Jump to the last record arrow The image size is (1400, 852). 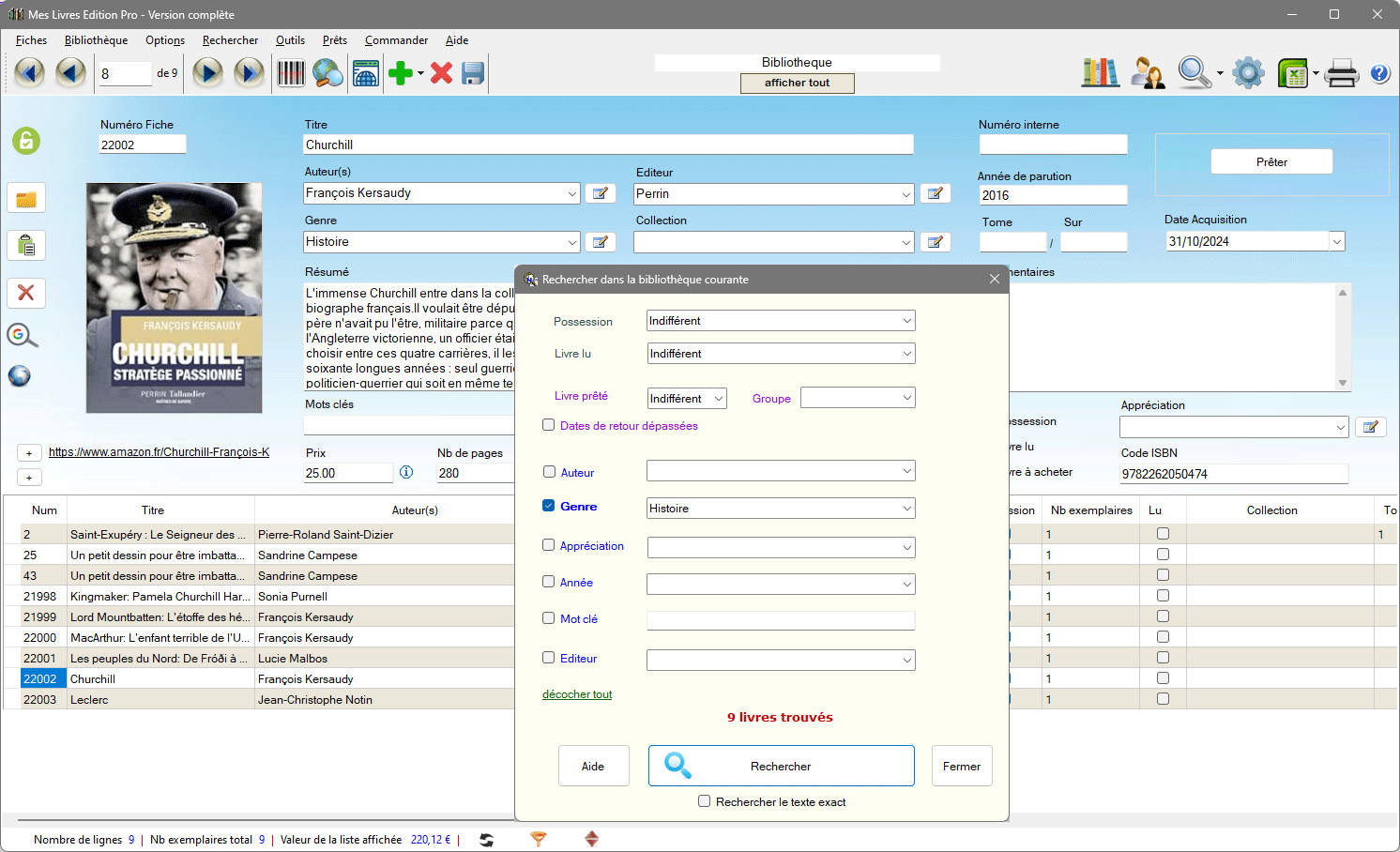point(249,73)
